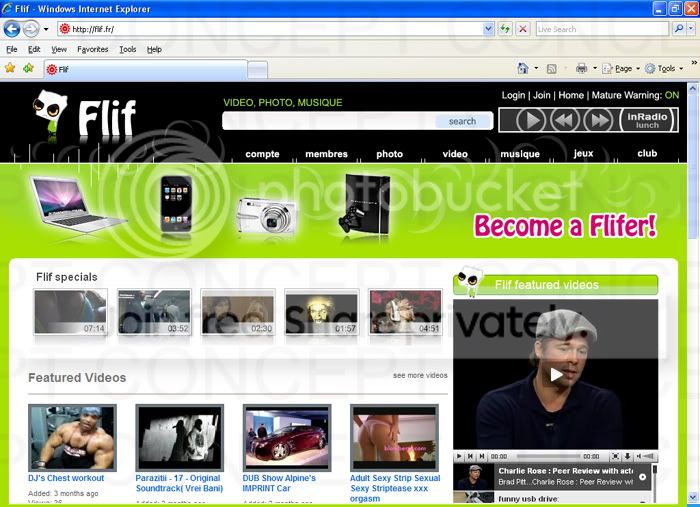
Task: Click the Login link
Action: pos(513,95)
